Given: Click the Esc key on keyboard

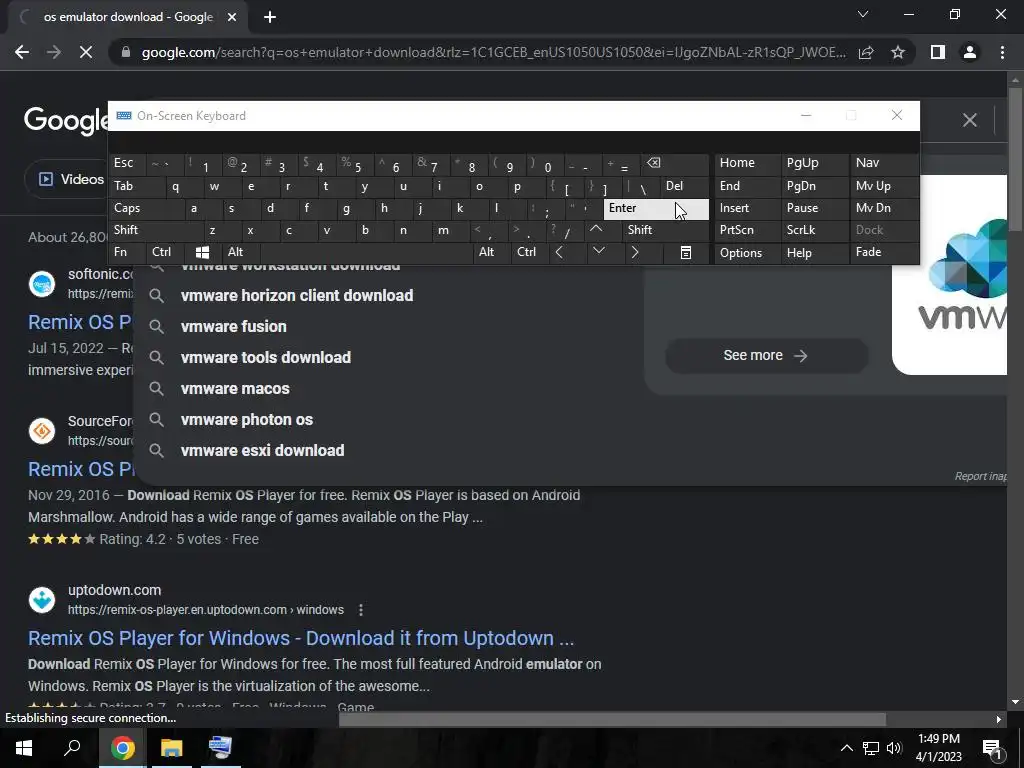Looking at the screenshot, I should (127, 163).
